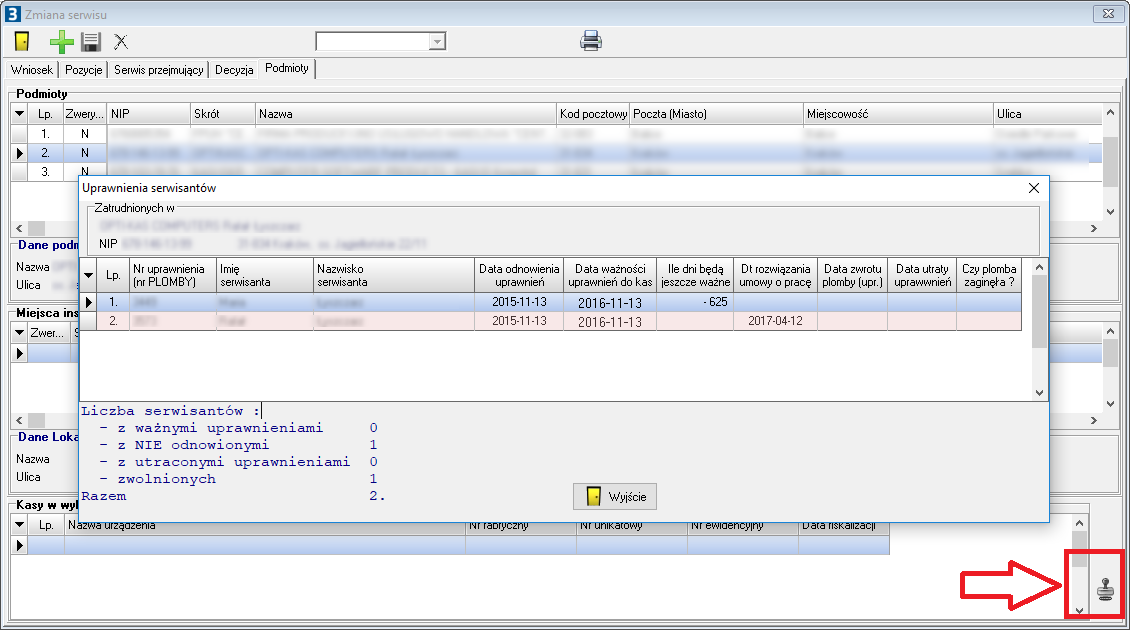Click Nazwisko serwisanta column header
1130x630 pixels.
393,275
